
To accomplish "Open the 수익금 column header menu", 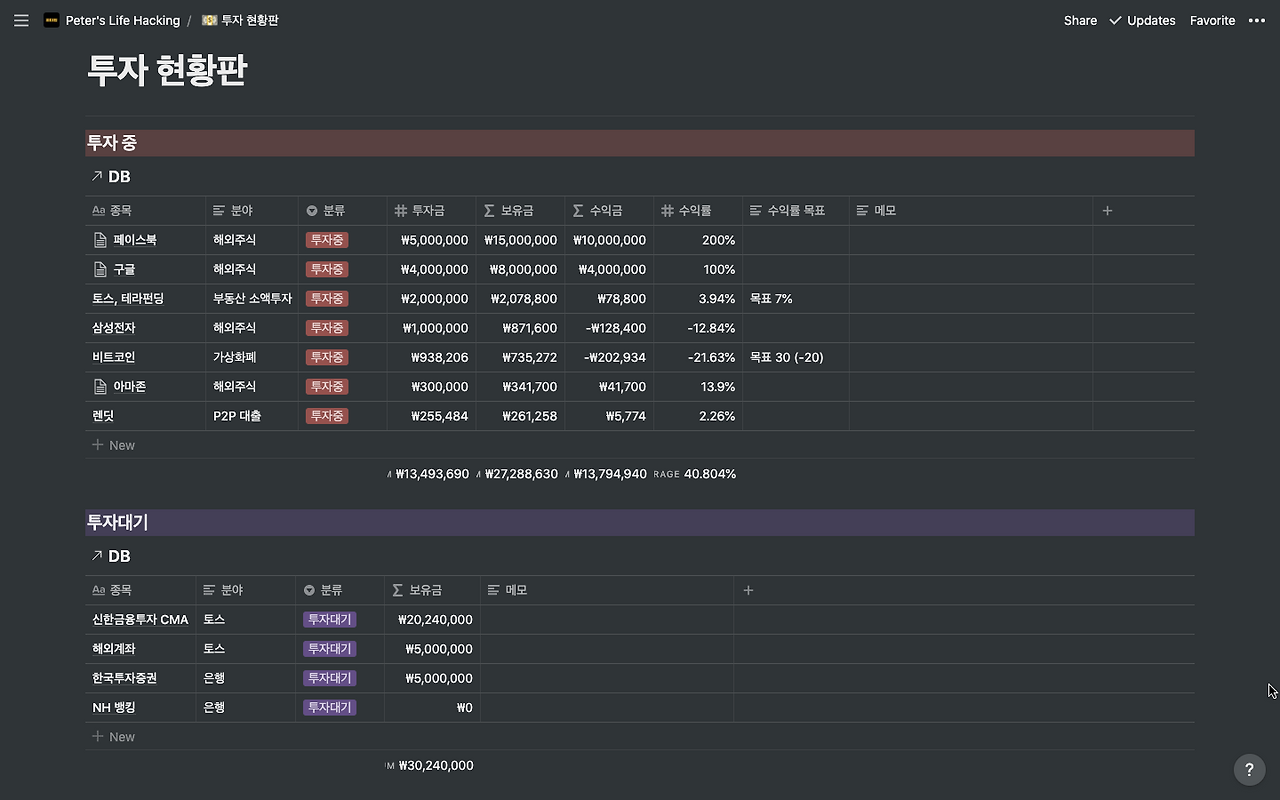I will click(609, 211).
